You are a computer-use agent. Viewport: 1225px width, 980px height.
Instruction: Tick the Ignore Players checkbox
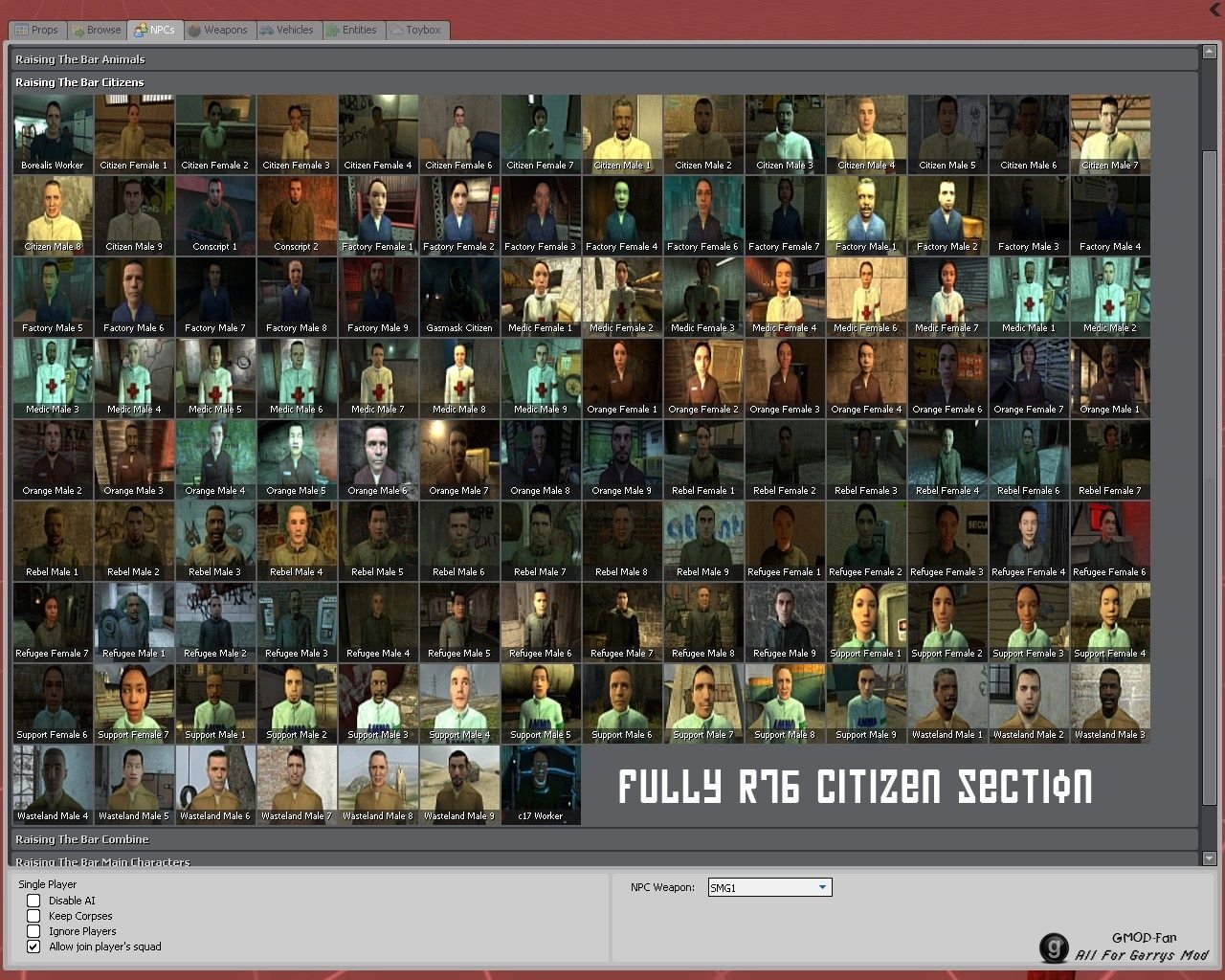pyautogui.click(x=33, y=931)
